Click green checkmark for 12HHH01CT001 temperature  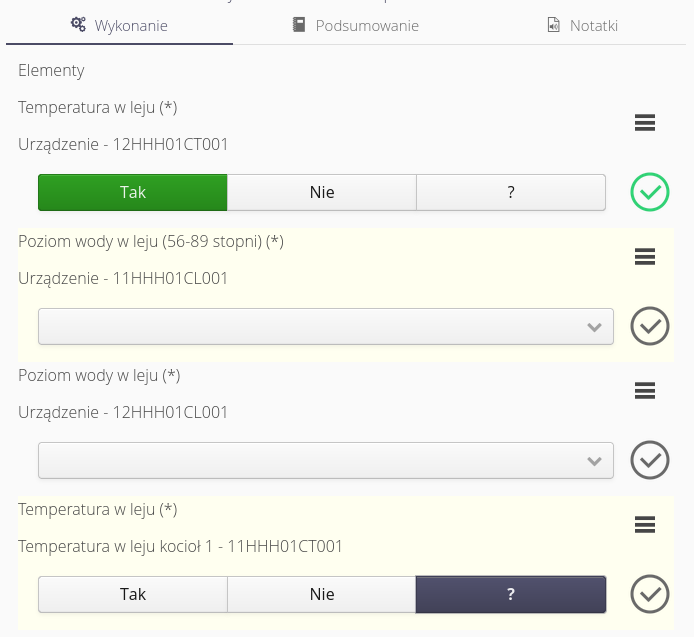(x=649, y=192)
